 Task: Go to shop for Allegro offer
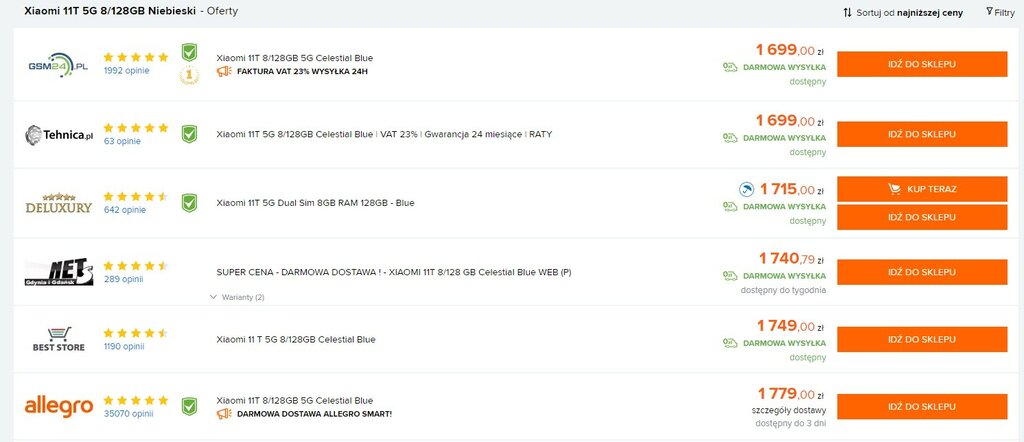922,406
